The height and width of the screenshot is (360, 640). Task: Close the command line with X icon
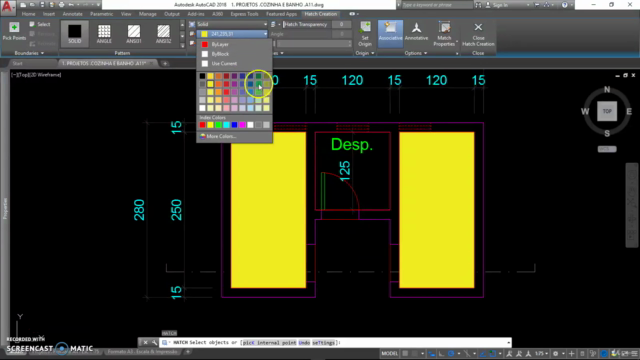point(145,342)
